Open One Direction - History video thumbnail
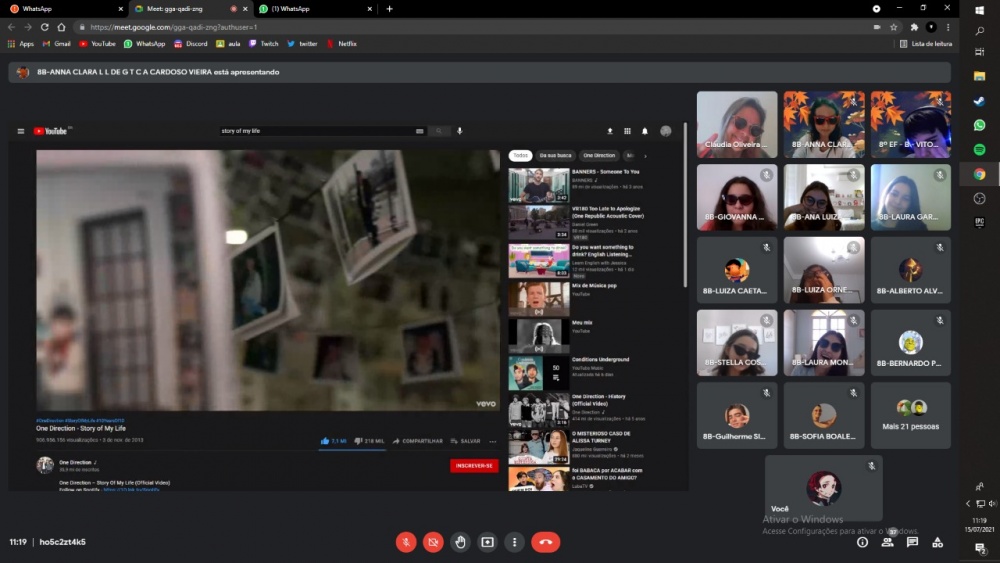 pos(539,409)
